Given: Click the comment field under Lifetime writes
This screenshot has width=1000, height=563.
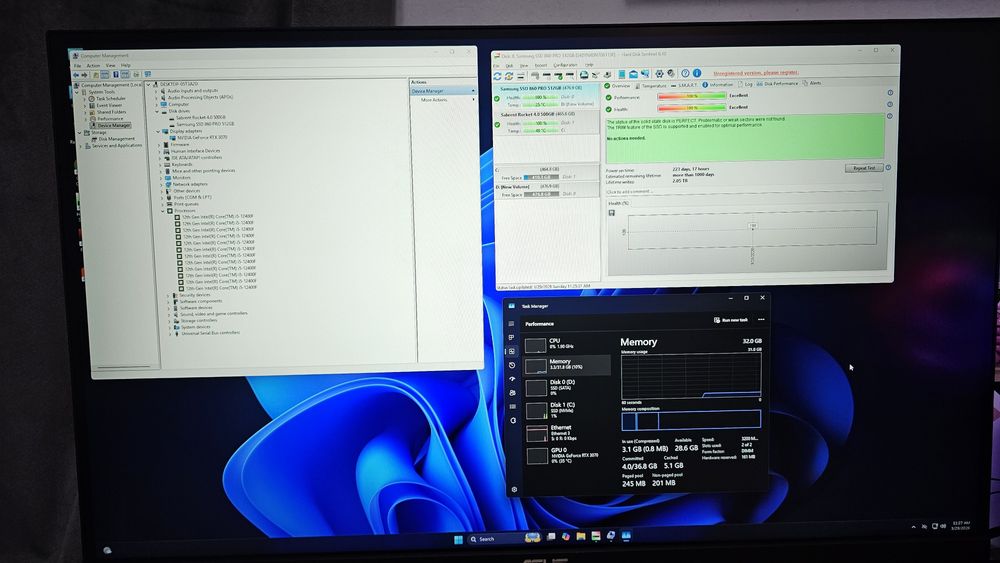Looking at the screenshot, I should coord(743,191).
